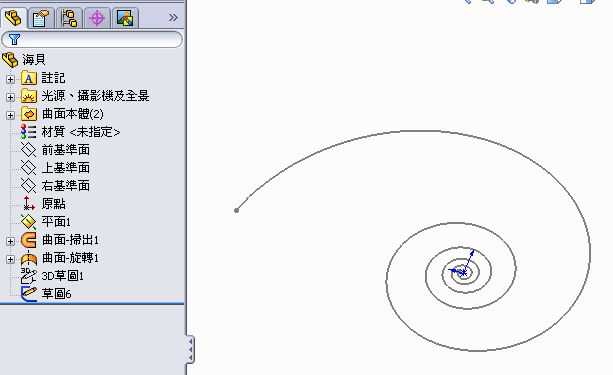Click the 草圖6 sketch icon
Screen dimensions: 613x375
point(29,294)
